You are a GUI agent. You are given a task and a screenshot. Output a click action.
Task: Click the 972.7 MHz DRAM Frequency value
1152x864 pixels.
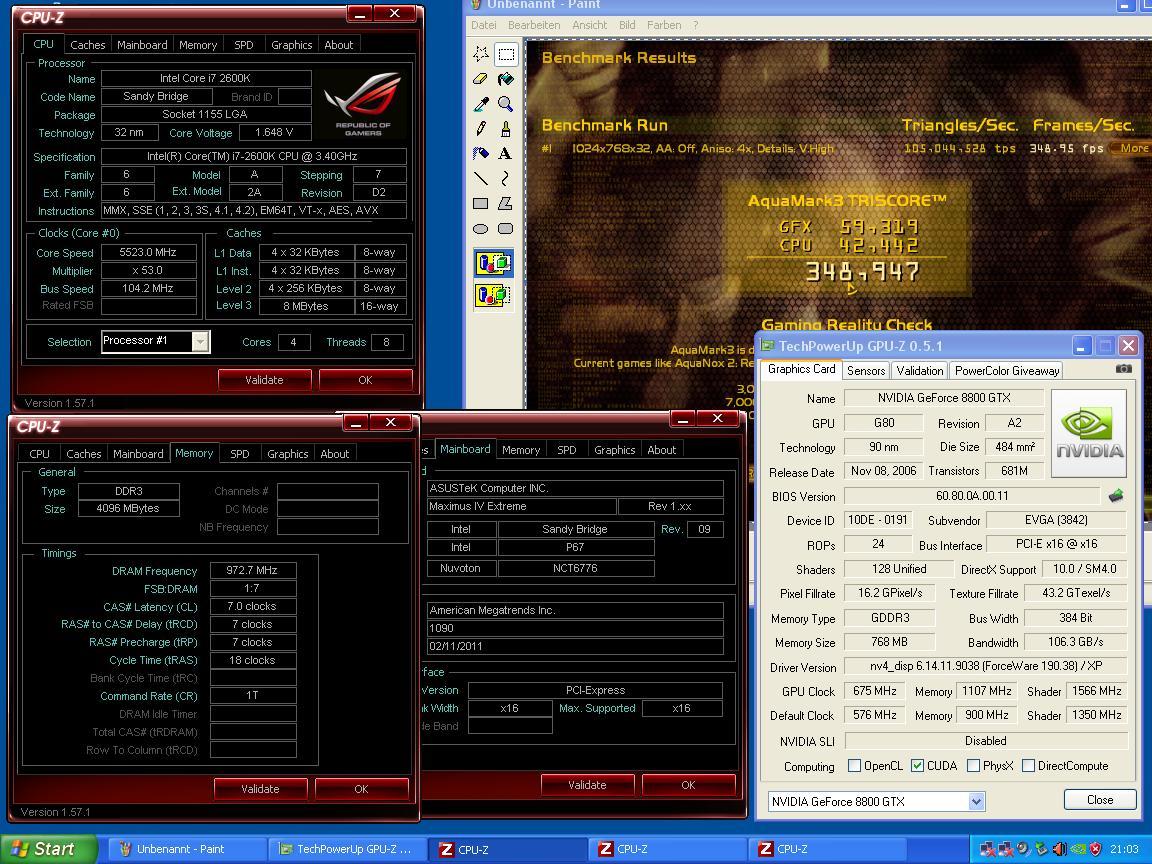point(253,570)
